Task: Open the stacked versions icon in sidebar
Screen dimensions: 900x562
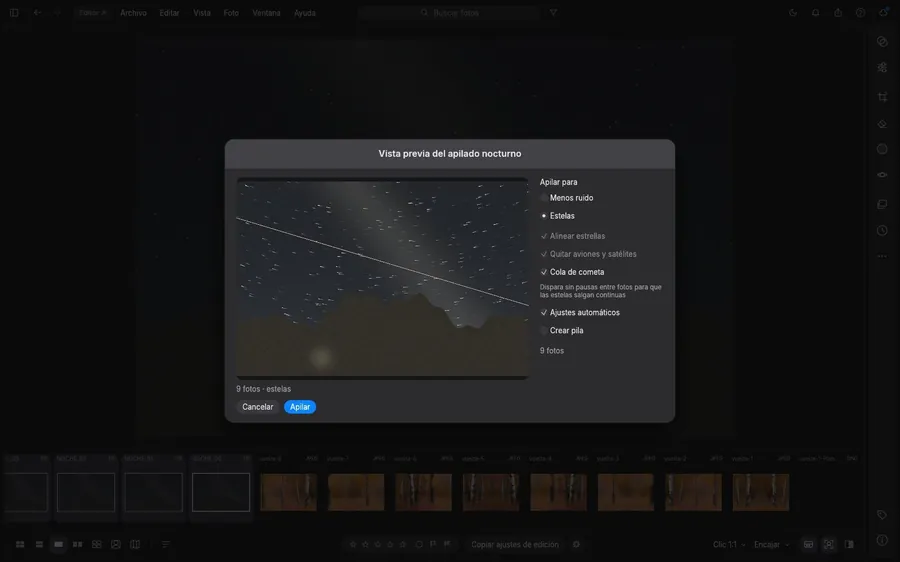Action: (882, 204)
